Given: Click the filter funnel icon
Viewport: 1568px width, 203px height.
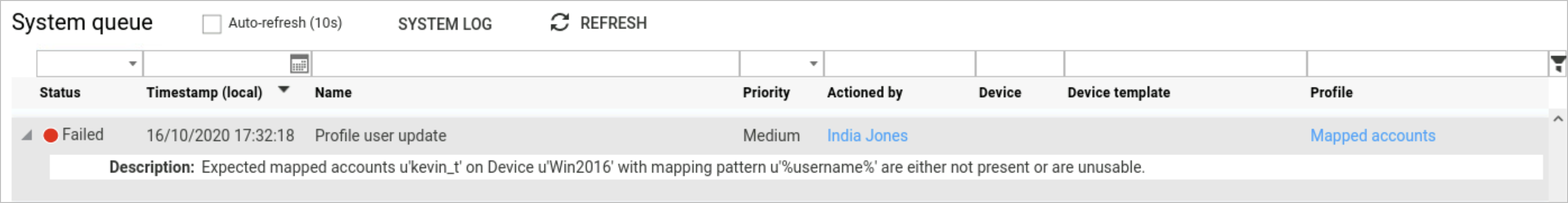Looking at the screenshot, I should tap(1557, 63).
